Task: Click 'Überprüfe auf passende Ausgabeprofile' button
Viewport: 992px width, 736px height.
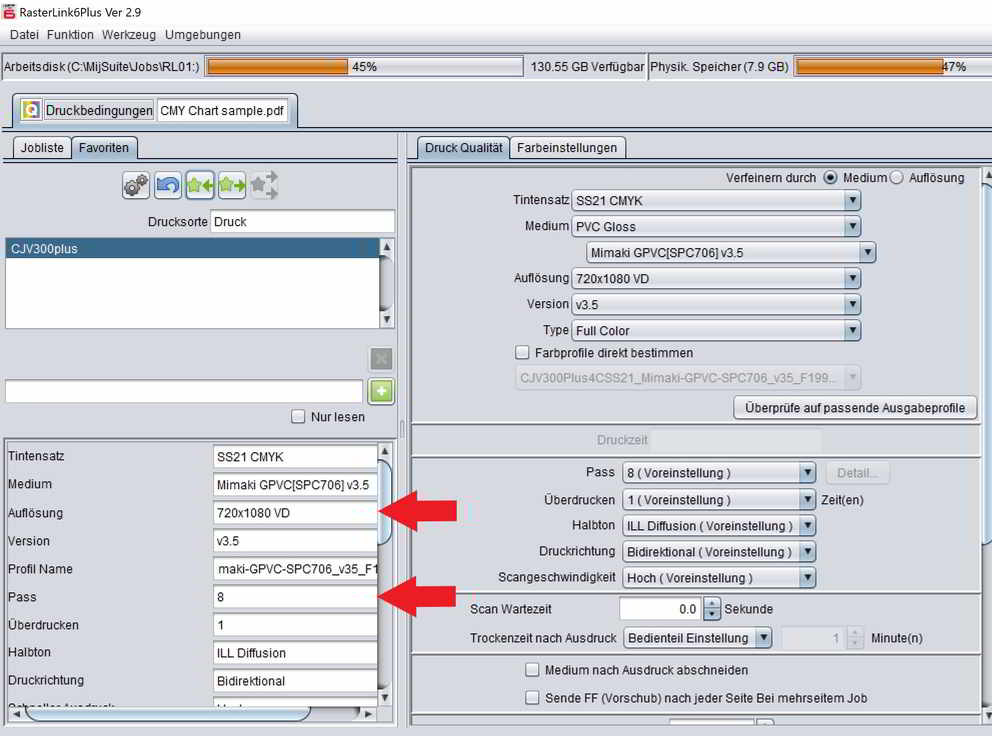Action: coord(855,408)
